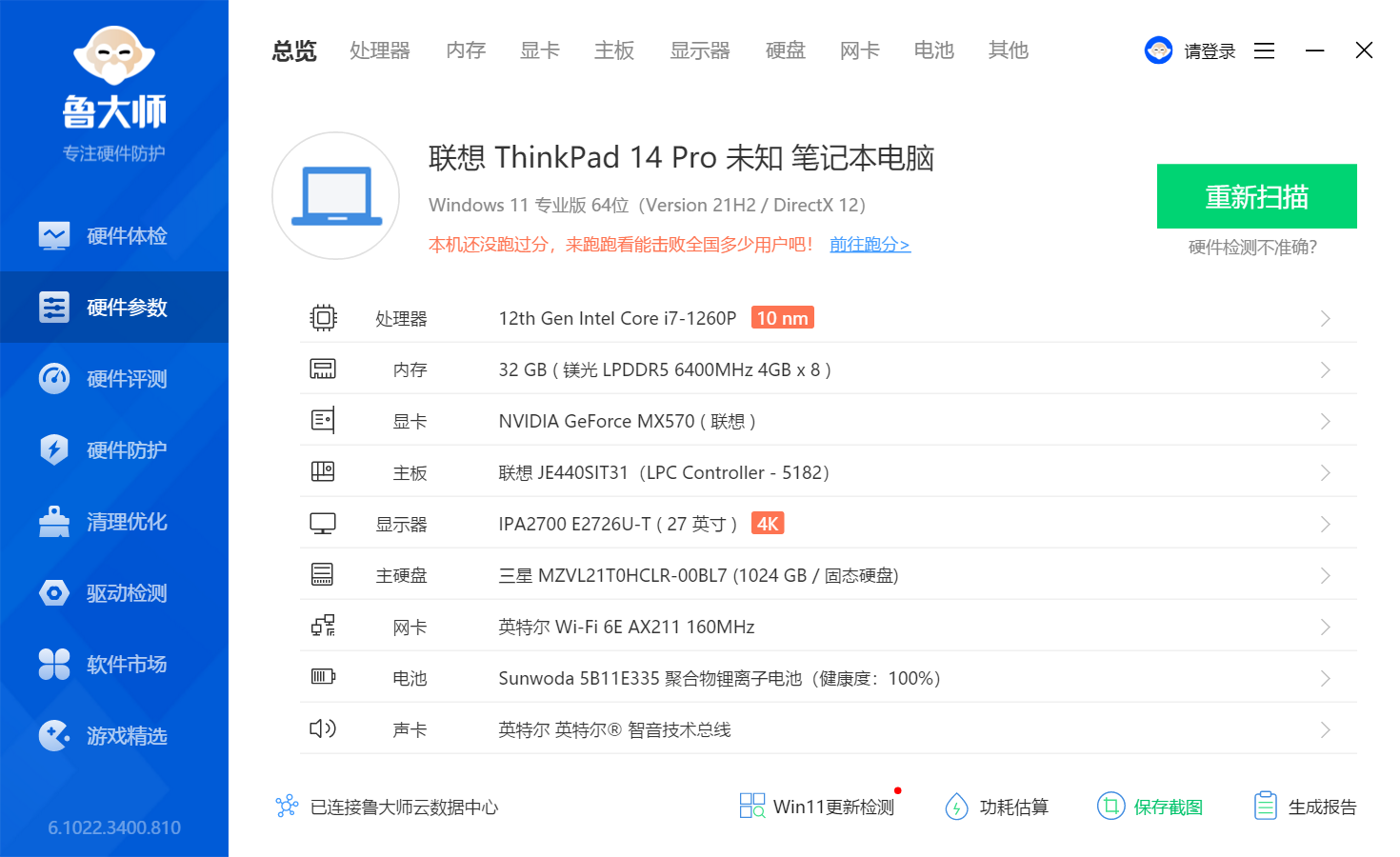Switch to the 总览 tab
1400x857 pixels.
(x=294, y=50)
